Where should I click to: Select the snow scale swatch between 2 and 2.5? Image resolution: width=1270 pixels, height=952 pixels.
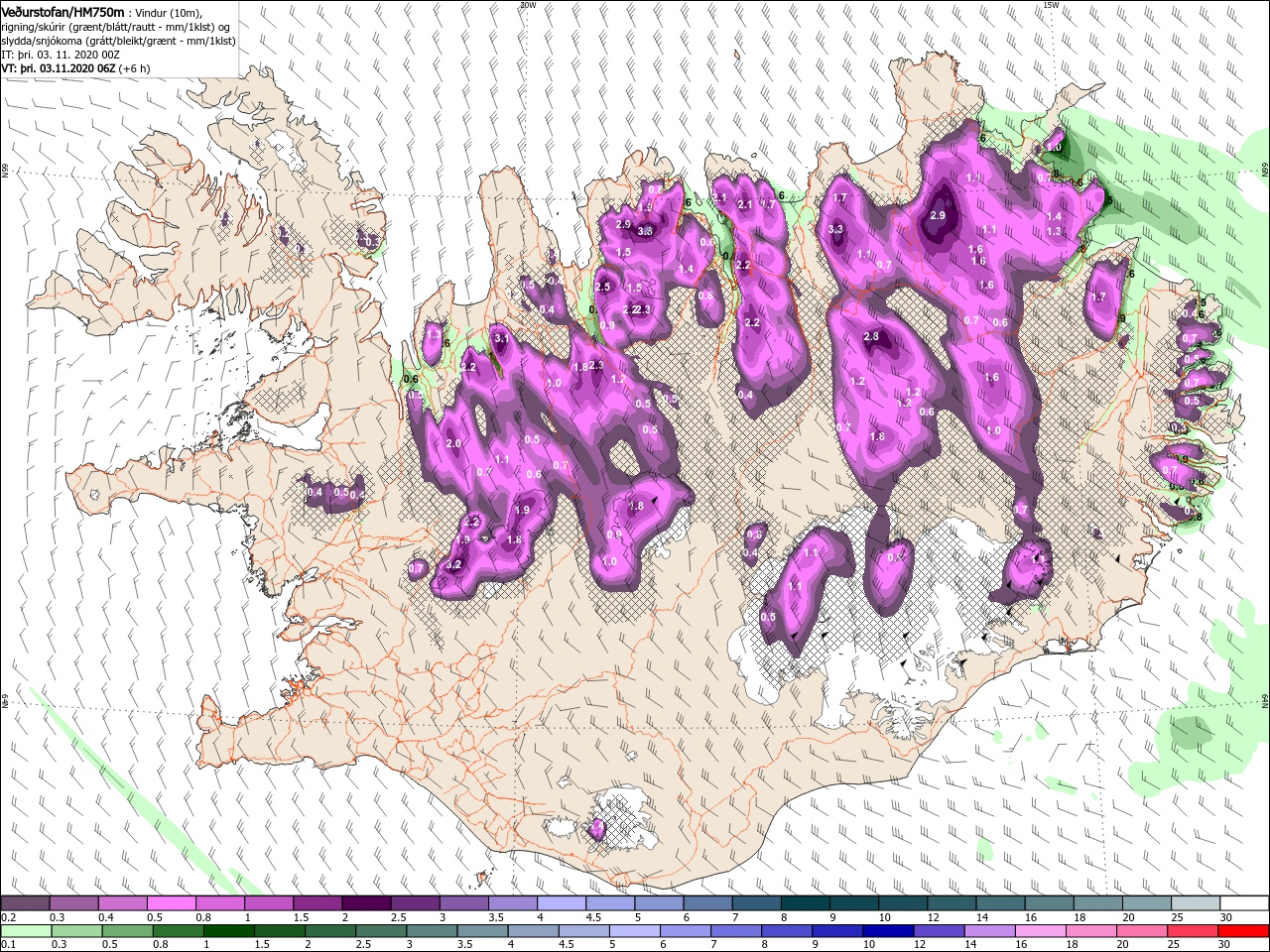coord(366,903)
